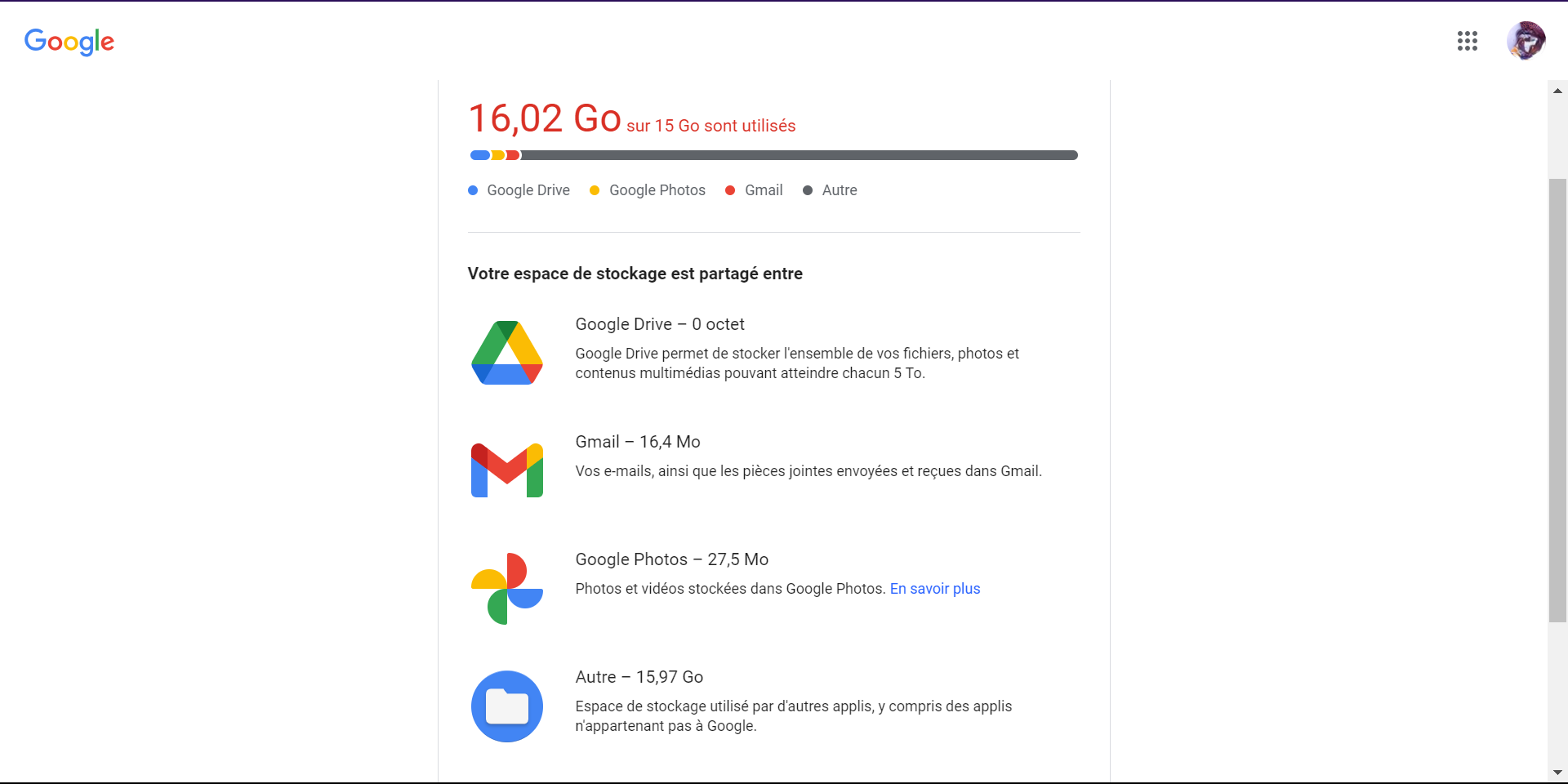Image resolution: width=1568 pixels, height=784 pixels.
Task: Click the vertical scrollbar thumb
Action: [1557, 400]
